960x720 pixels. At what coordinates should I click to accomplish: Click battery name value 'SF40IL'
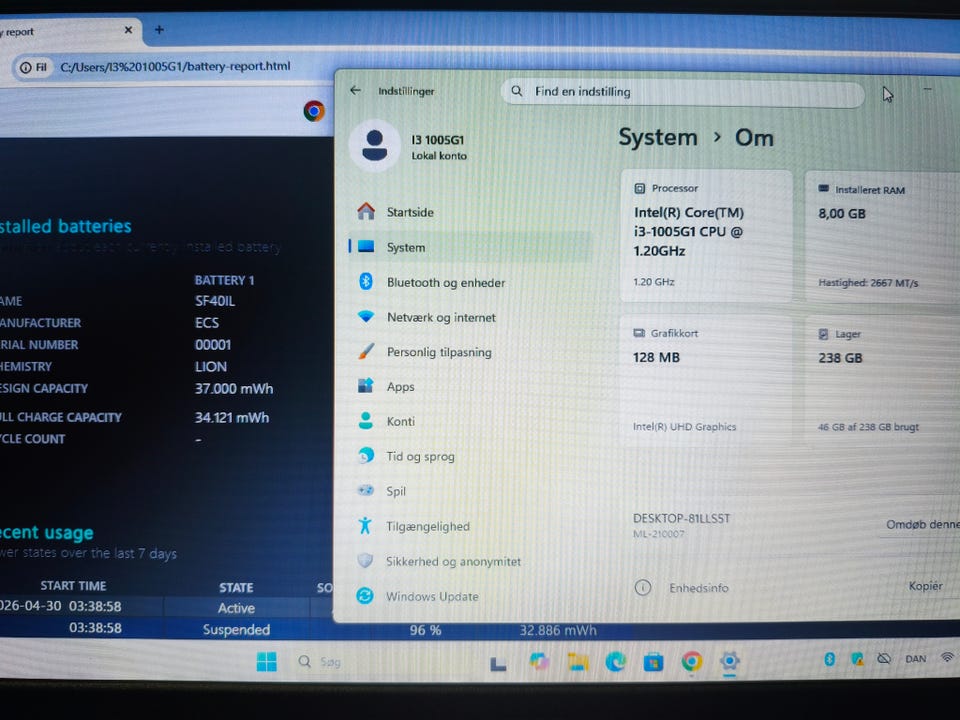coord(214,301)
